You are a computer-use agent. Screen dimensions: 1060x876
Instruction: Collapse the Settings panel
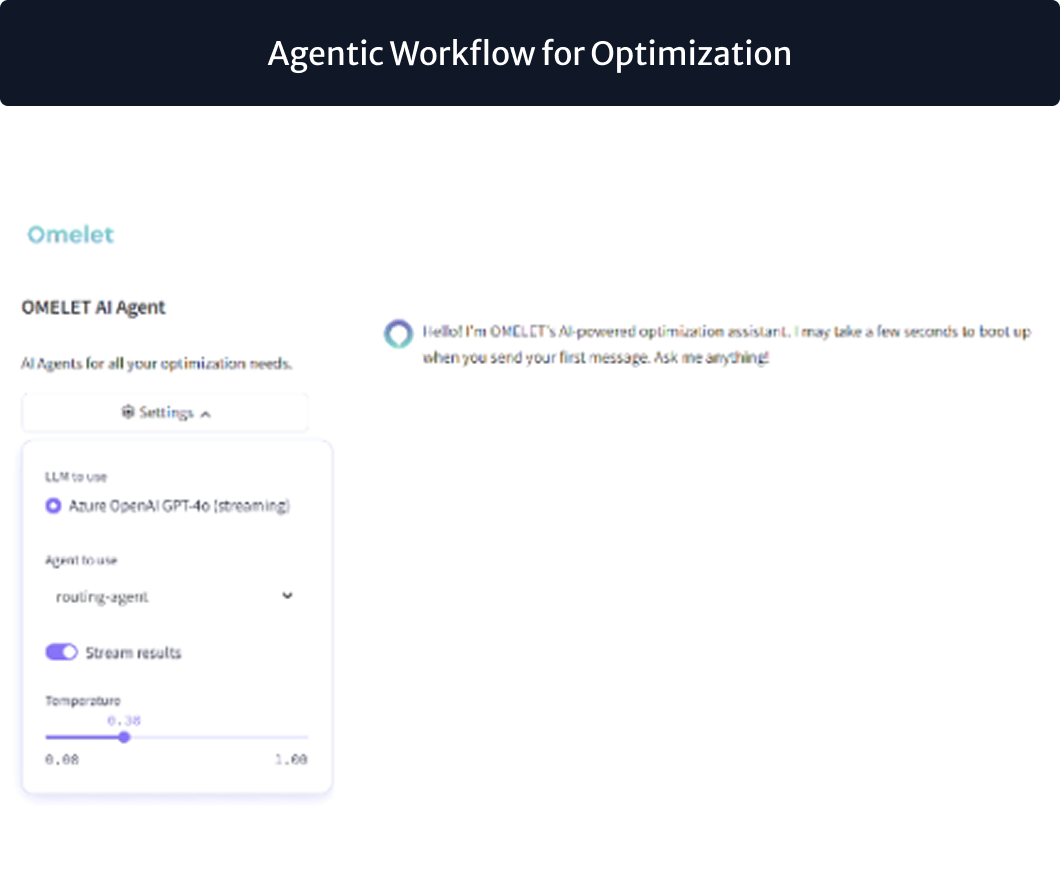[164, 412]
